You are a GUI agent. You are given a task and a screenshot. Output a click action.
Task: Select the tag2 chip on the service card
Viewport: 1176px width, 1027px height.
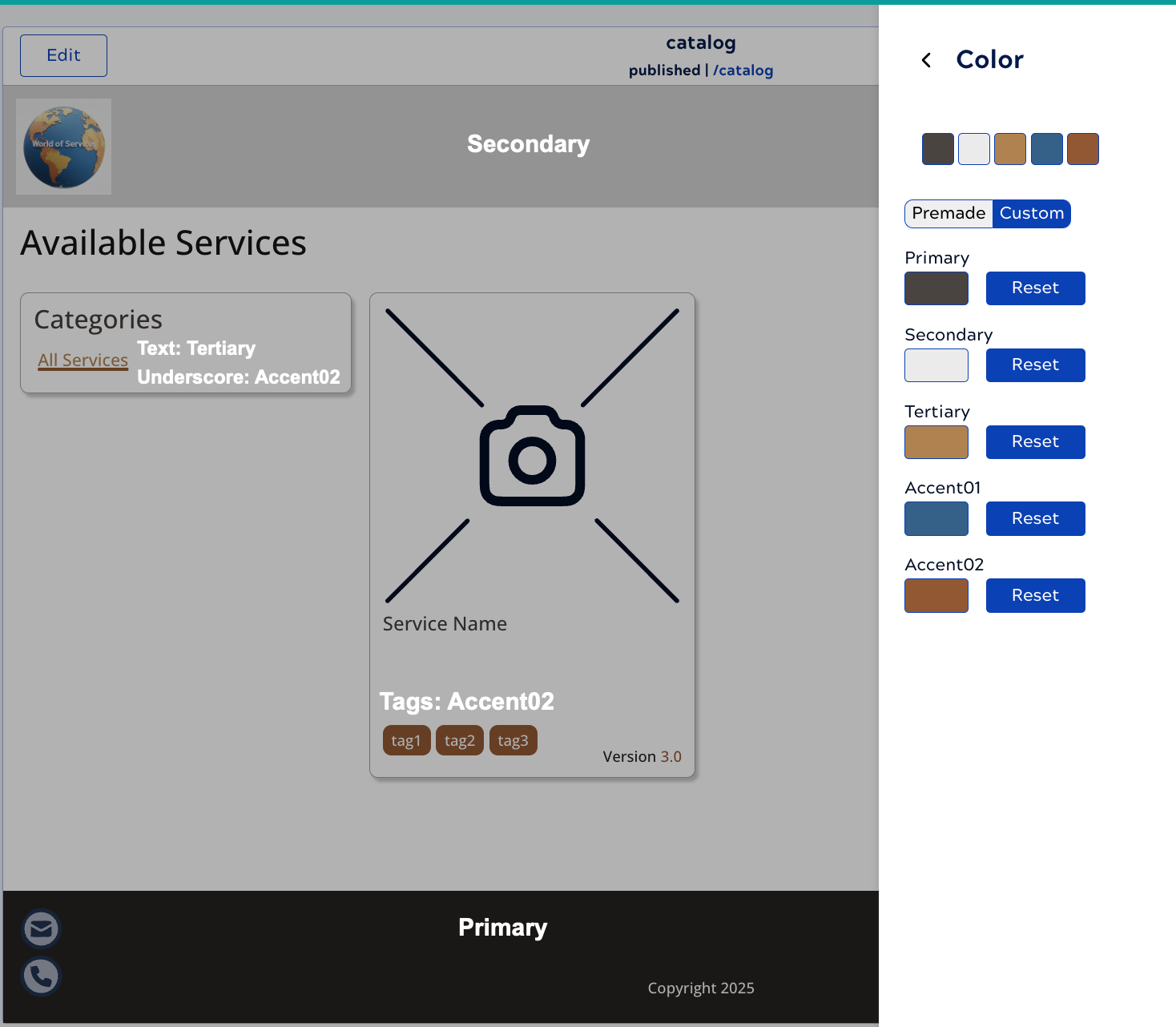[x=459, y=740]
